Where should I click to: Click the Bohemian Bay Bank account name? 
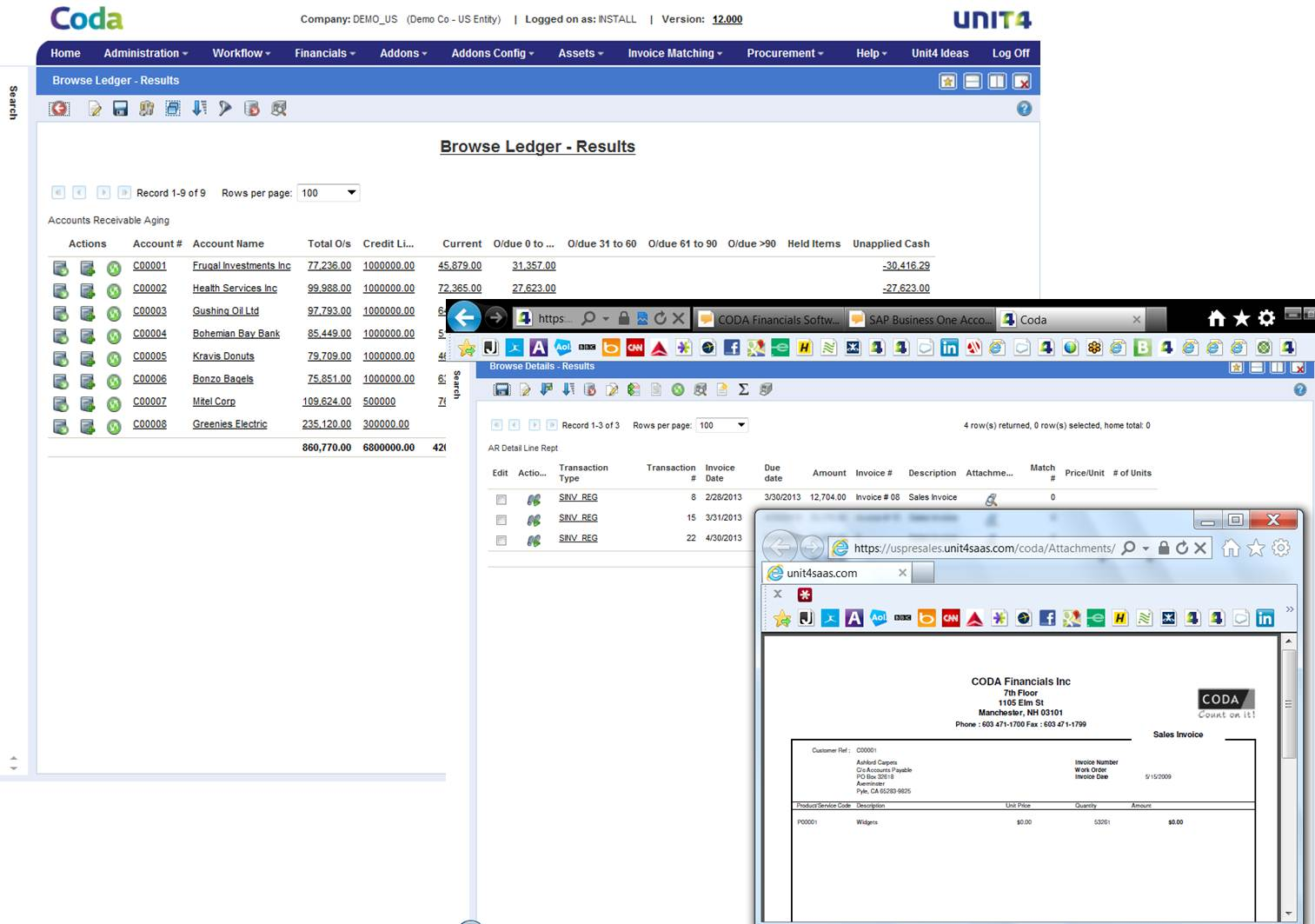coord(236,334)
